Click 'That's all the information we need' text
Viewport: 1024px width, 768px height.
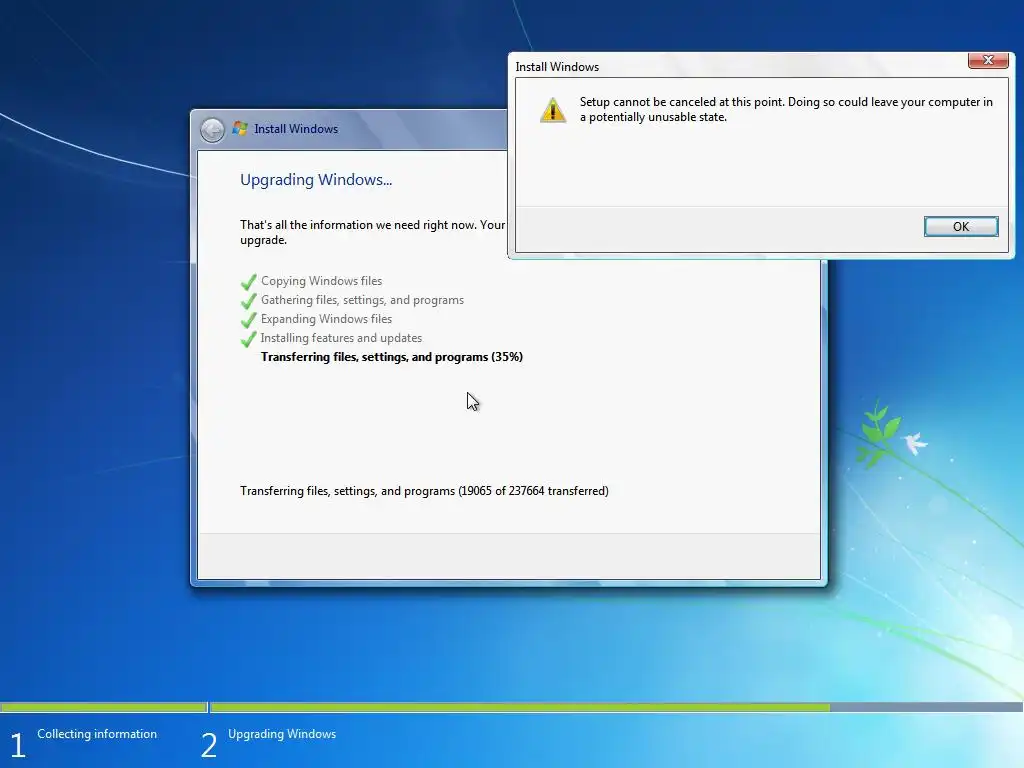click(x=372, y=232)
